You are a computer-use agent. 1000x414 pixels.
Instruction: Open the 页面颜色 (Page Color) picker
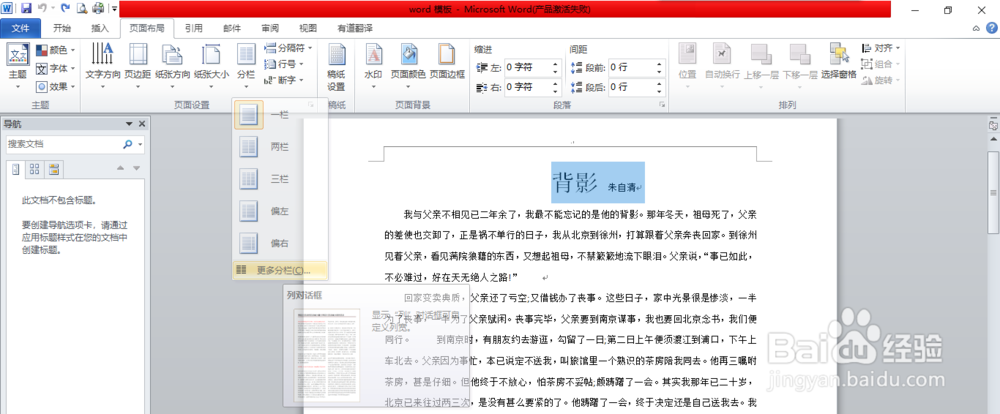(x=408, y=66)
